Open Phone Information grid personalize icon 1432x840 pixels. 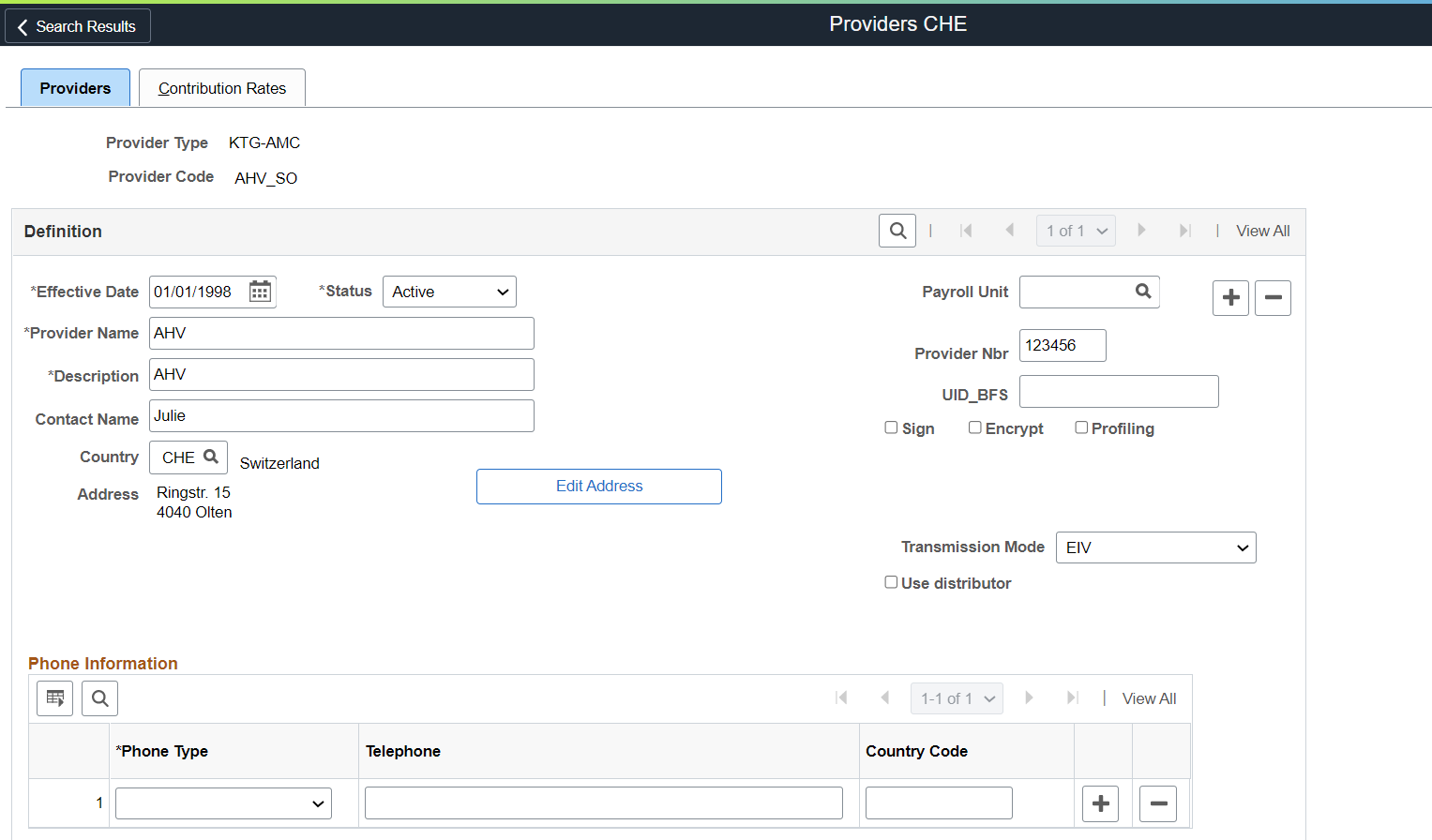[54, 698]
